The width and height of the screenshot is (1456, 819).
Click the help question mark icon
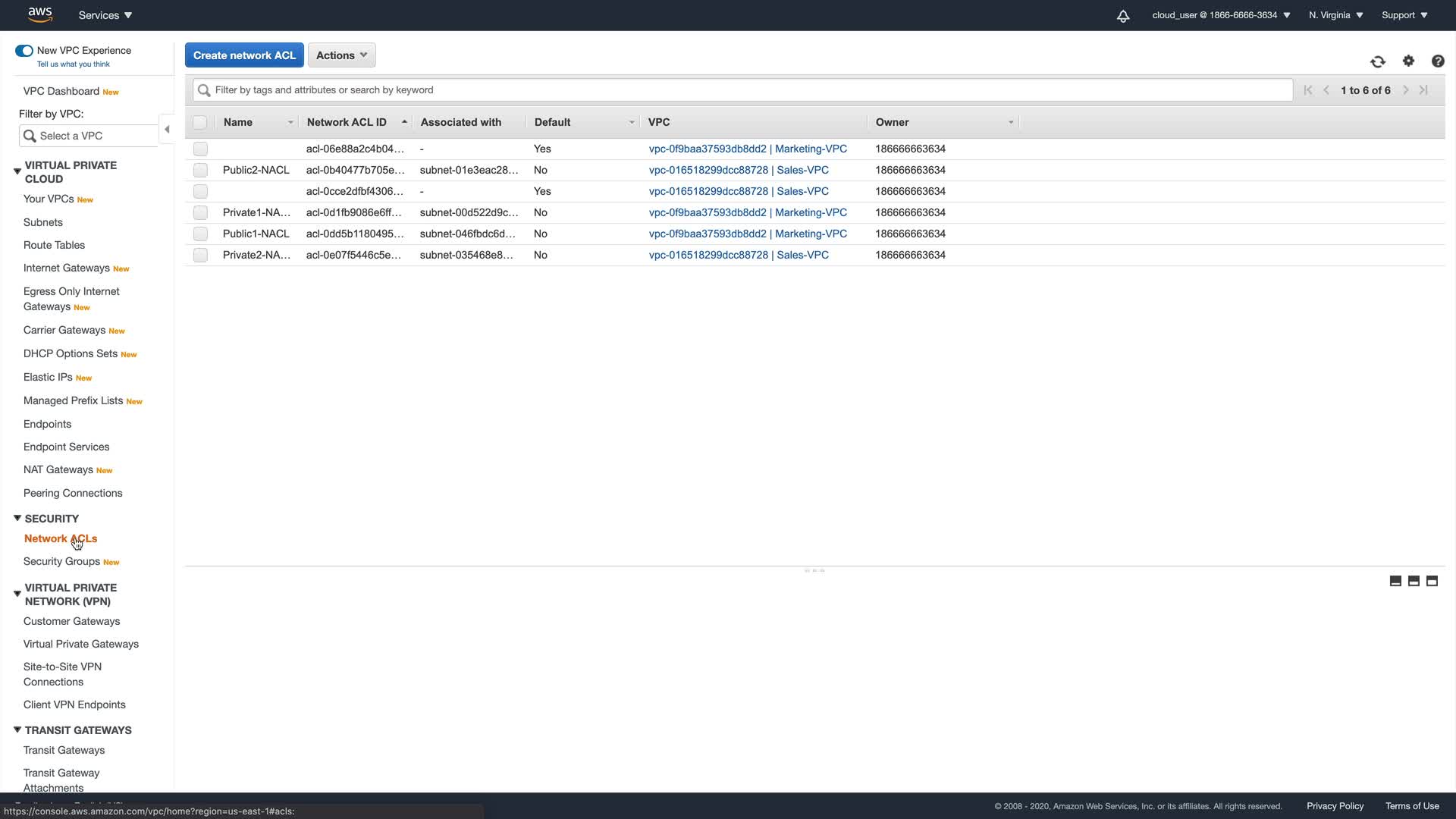click(1438, 61)
